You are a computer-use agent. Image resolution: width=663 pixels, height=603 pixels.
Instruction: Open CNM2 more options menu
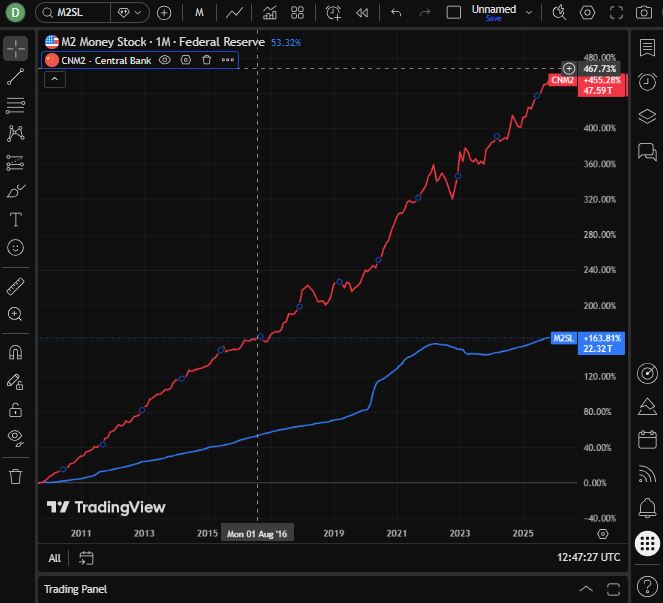point(227,60)
